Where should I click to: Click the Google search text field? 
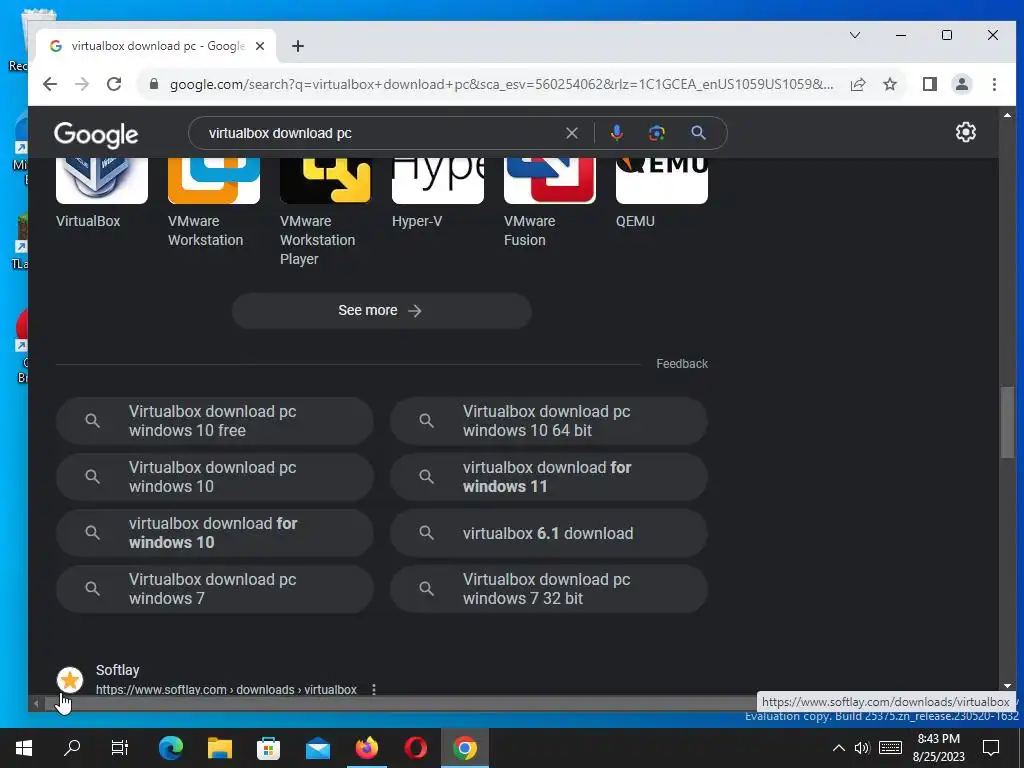[x=382, y=133]
